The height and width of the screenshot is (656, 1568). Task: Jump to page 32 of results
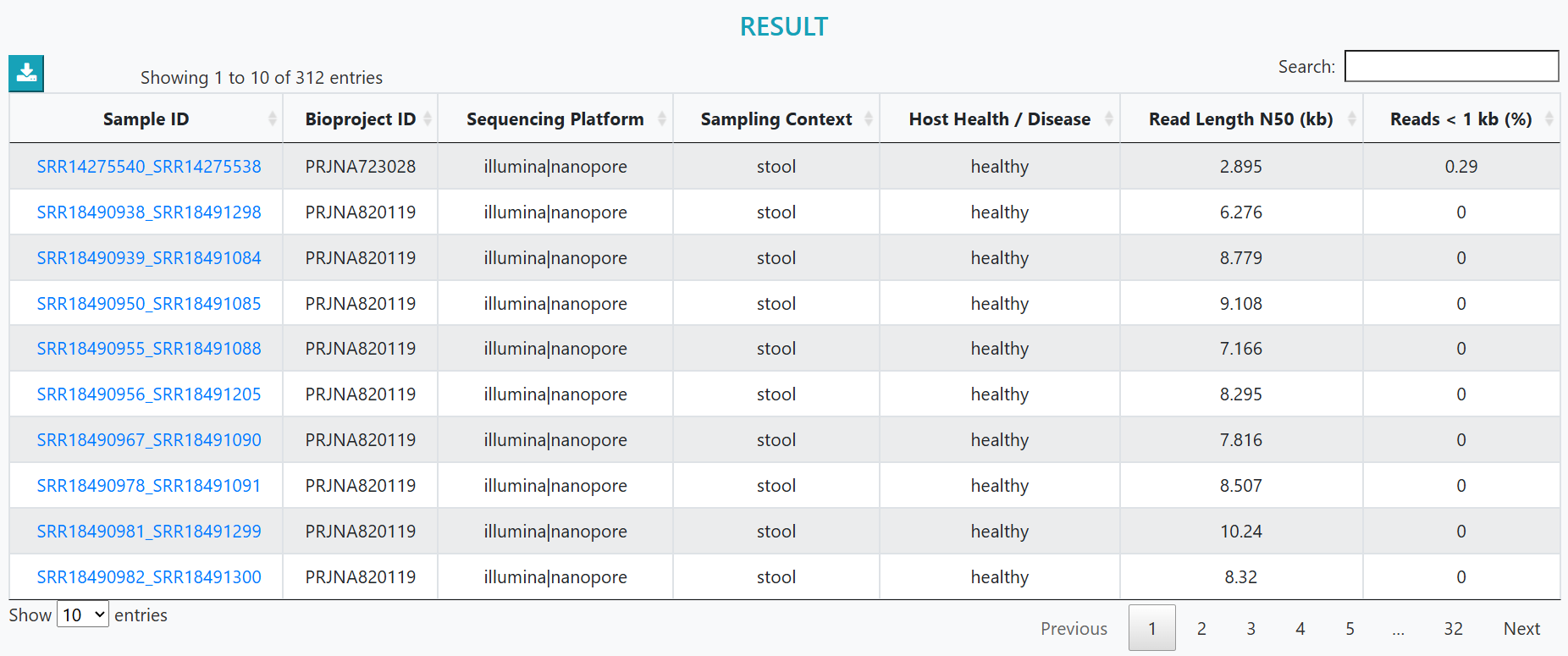1454,628
